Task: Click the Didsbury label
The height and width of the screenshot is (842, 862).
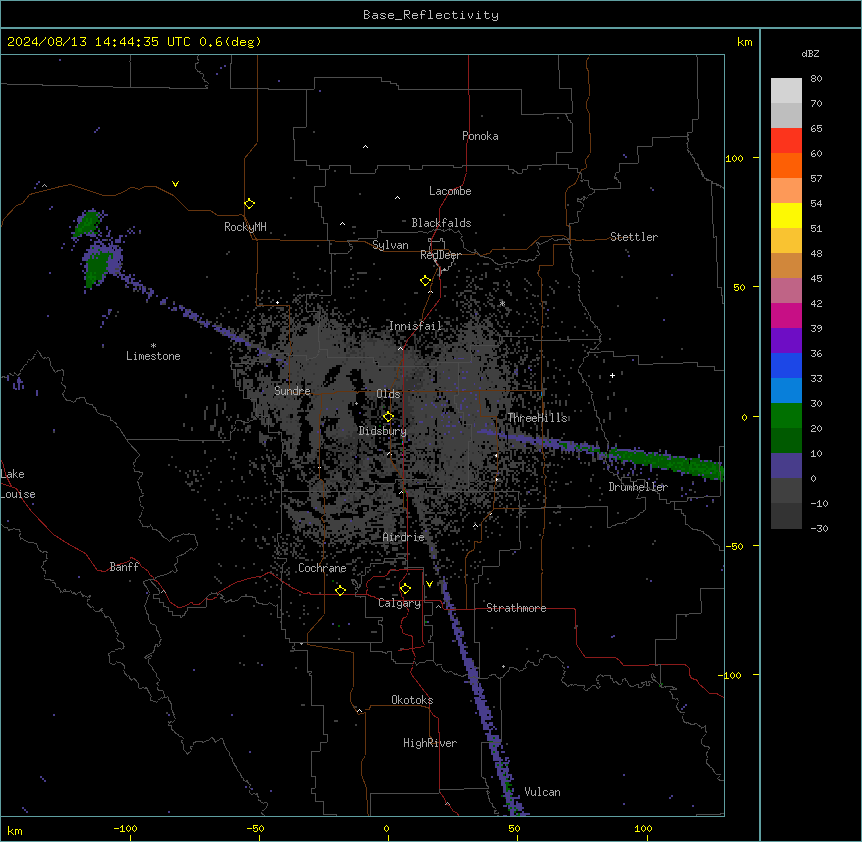Action: pyautogui.click(x=383, y=431)
